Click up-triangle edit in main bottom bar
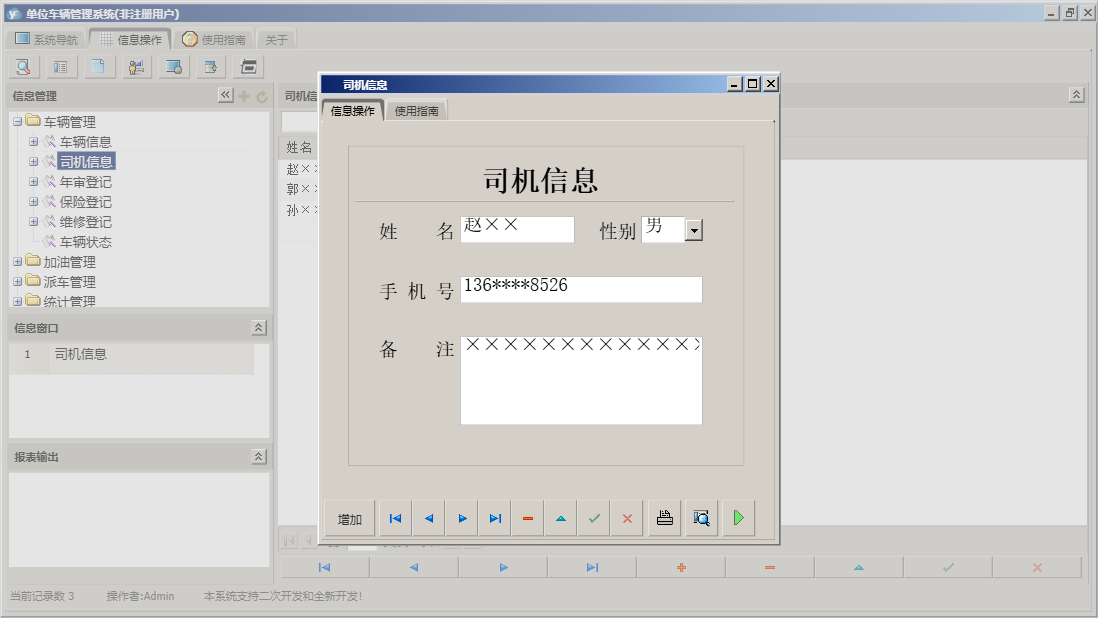 coord(859,568)
